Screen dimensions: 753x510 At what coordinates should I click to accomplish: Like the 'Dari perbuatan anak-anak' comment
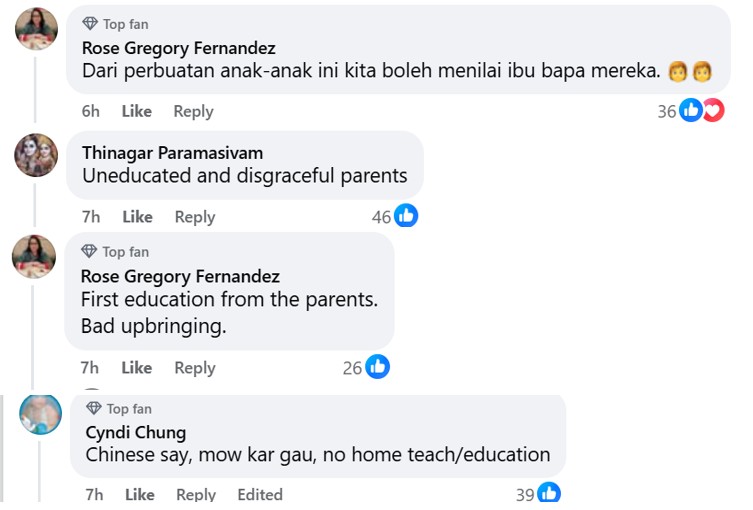[x=137, y=111]
